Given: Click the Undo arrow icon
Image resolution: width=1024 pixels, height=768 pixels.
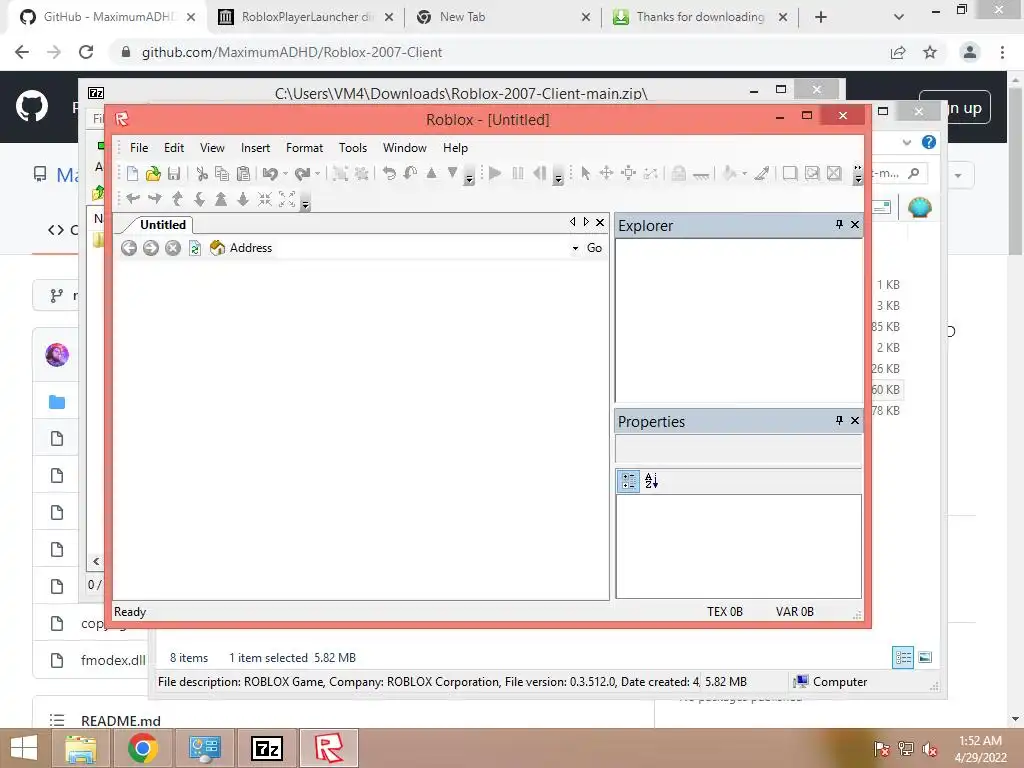Looking at the screenshot, I should pos(270,173).
